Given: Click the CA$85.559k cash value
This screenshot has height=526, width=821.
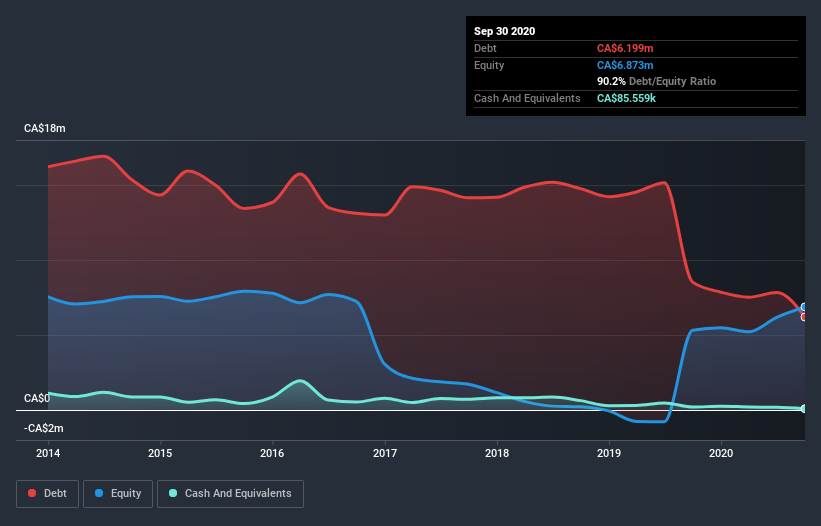Looking at the screenshot, I should click(x=626, y=98).
